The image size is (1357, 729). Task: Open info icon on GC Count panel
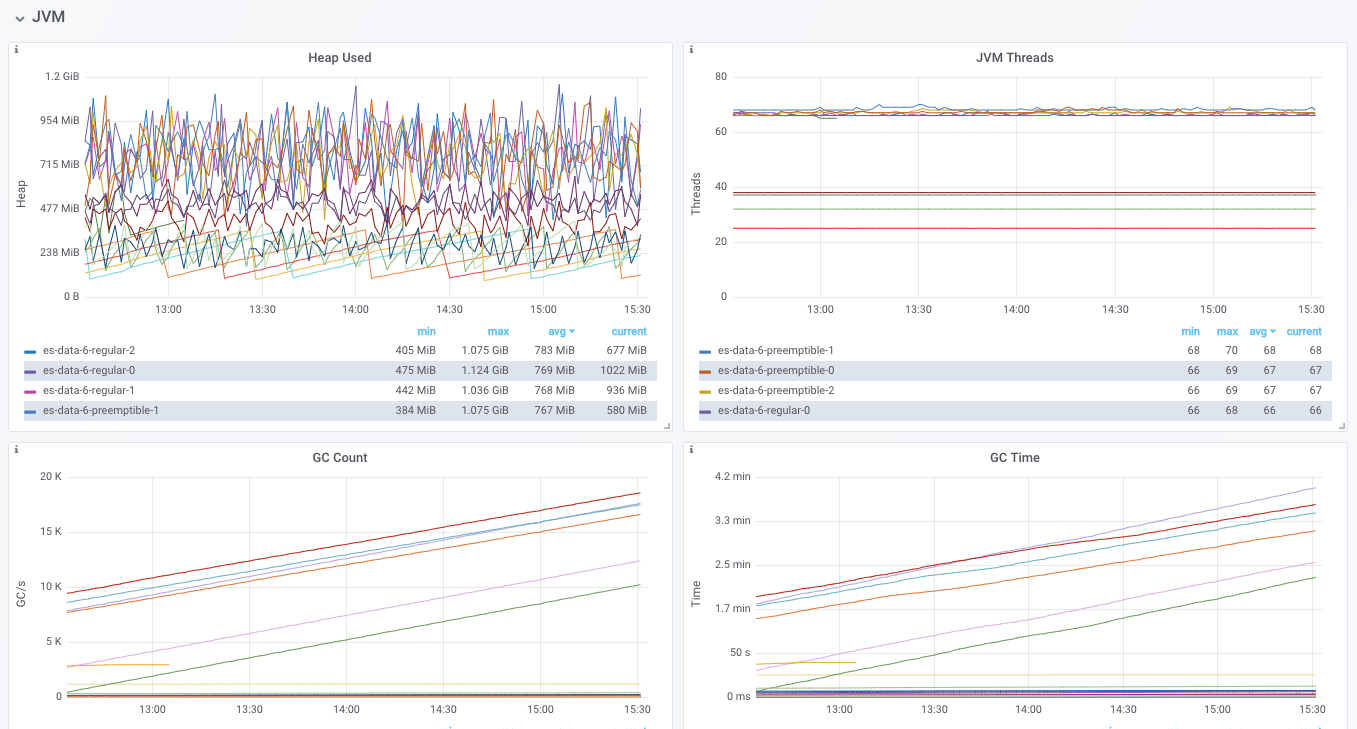(x=16, y=449)
